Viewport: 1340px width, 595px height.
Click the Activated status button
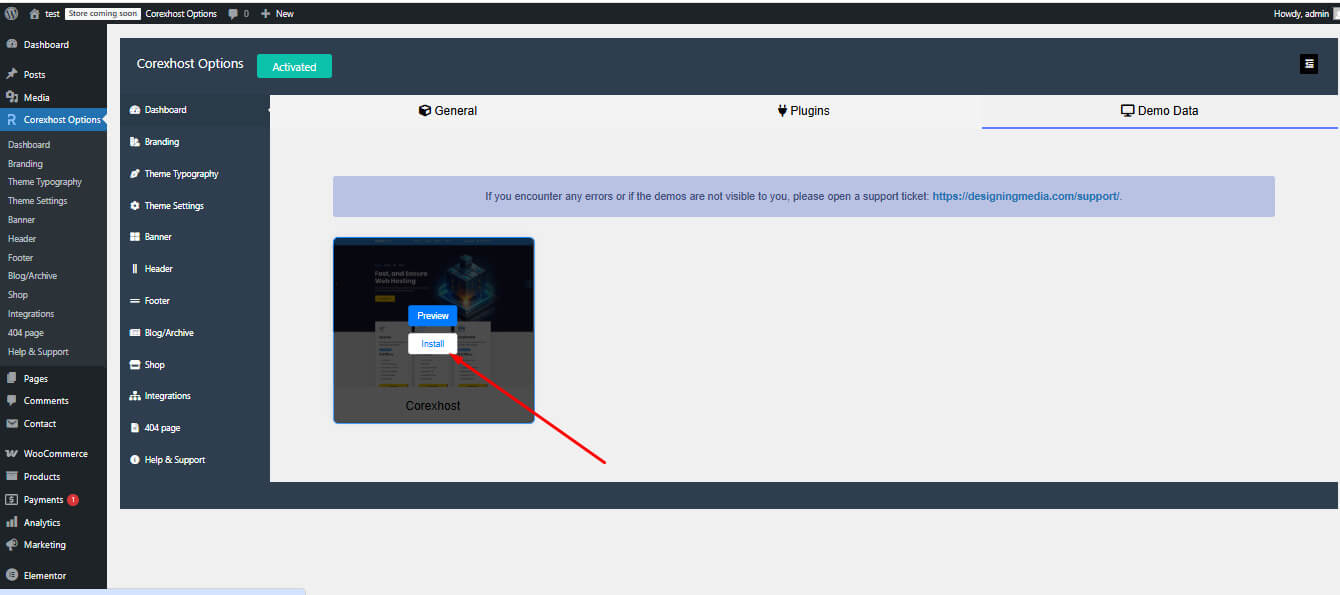coord(294,67)
